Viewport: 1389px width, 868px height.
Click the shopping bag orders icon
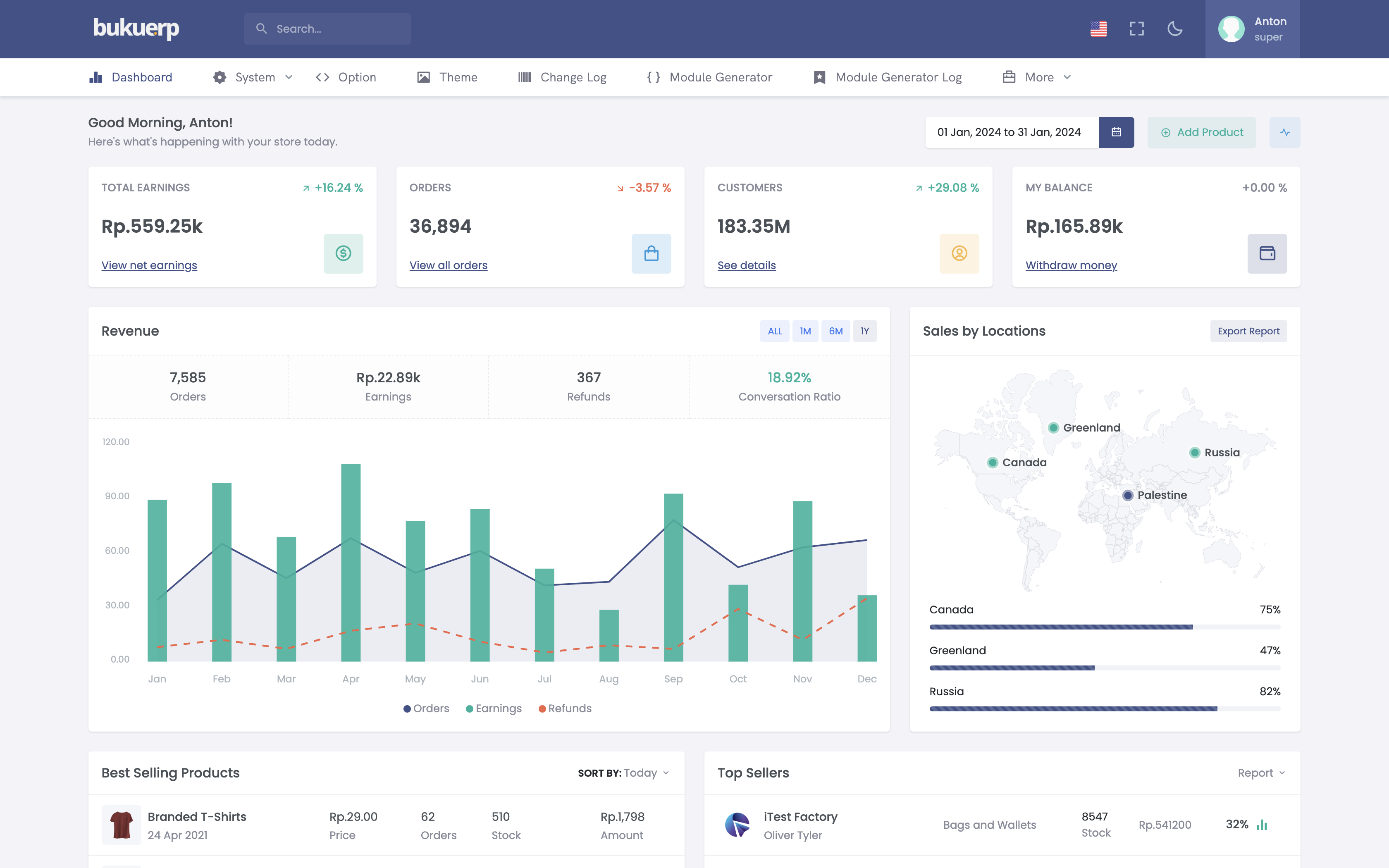coord(651,253)
